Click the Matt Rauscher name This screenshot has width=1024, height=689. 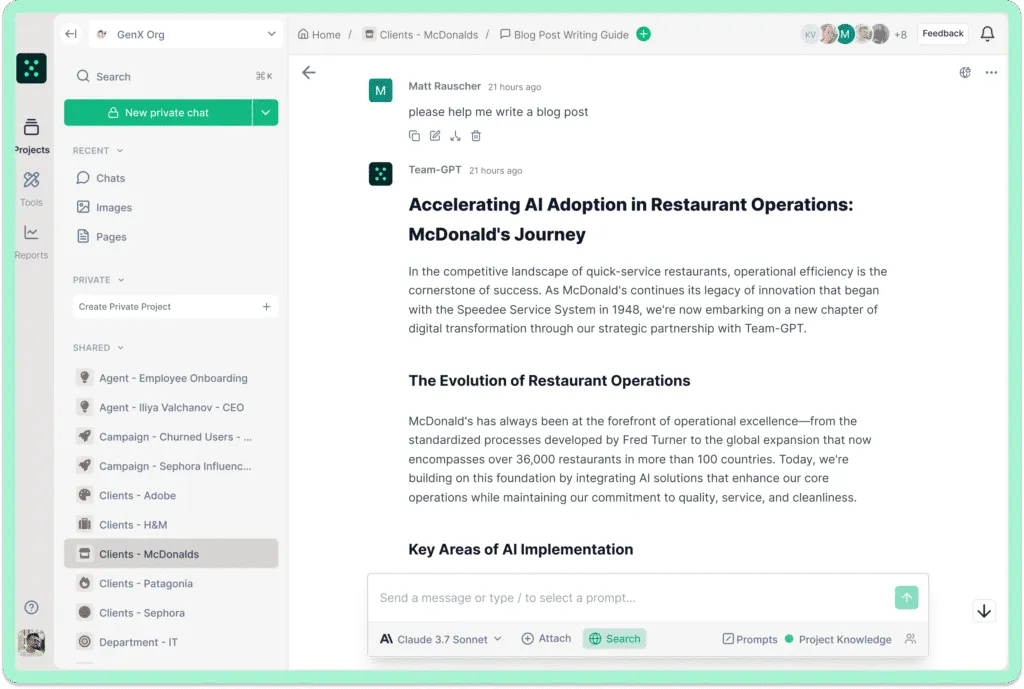point(445,86)
